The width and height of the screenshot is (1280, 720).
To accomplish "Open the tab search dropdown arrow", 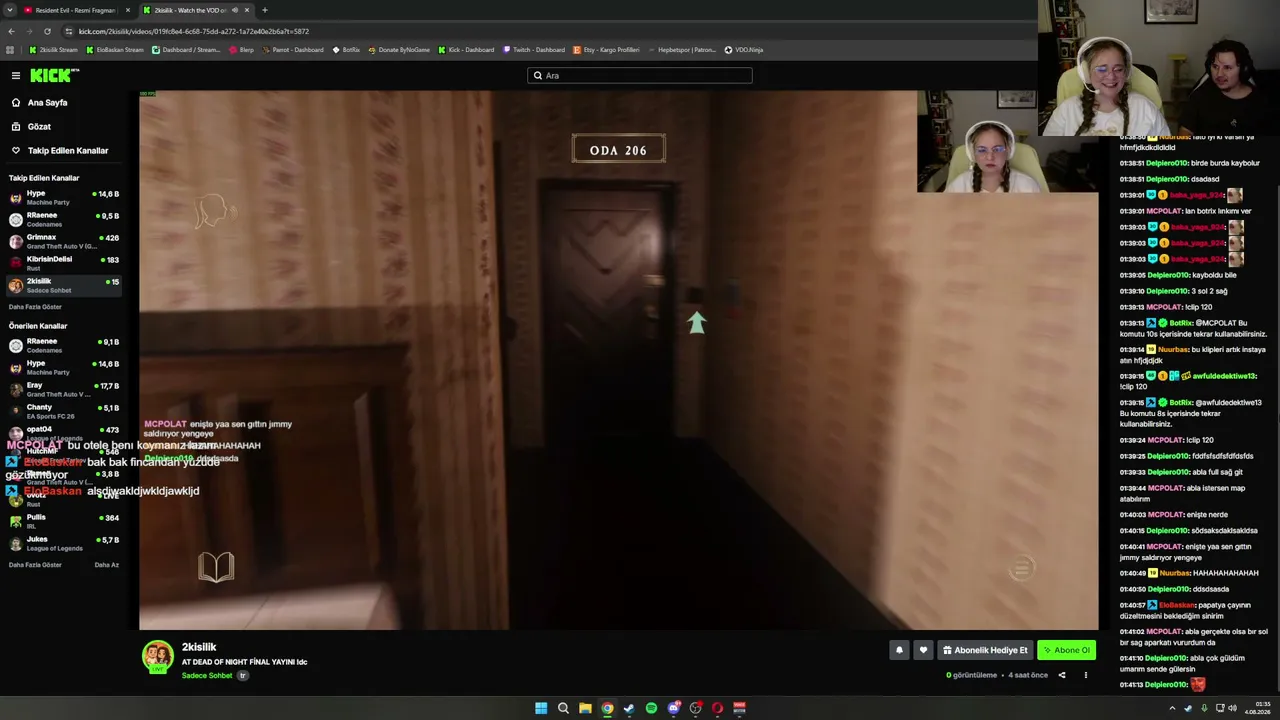I will [x=9, y=10].
